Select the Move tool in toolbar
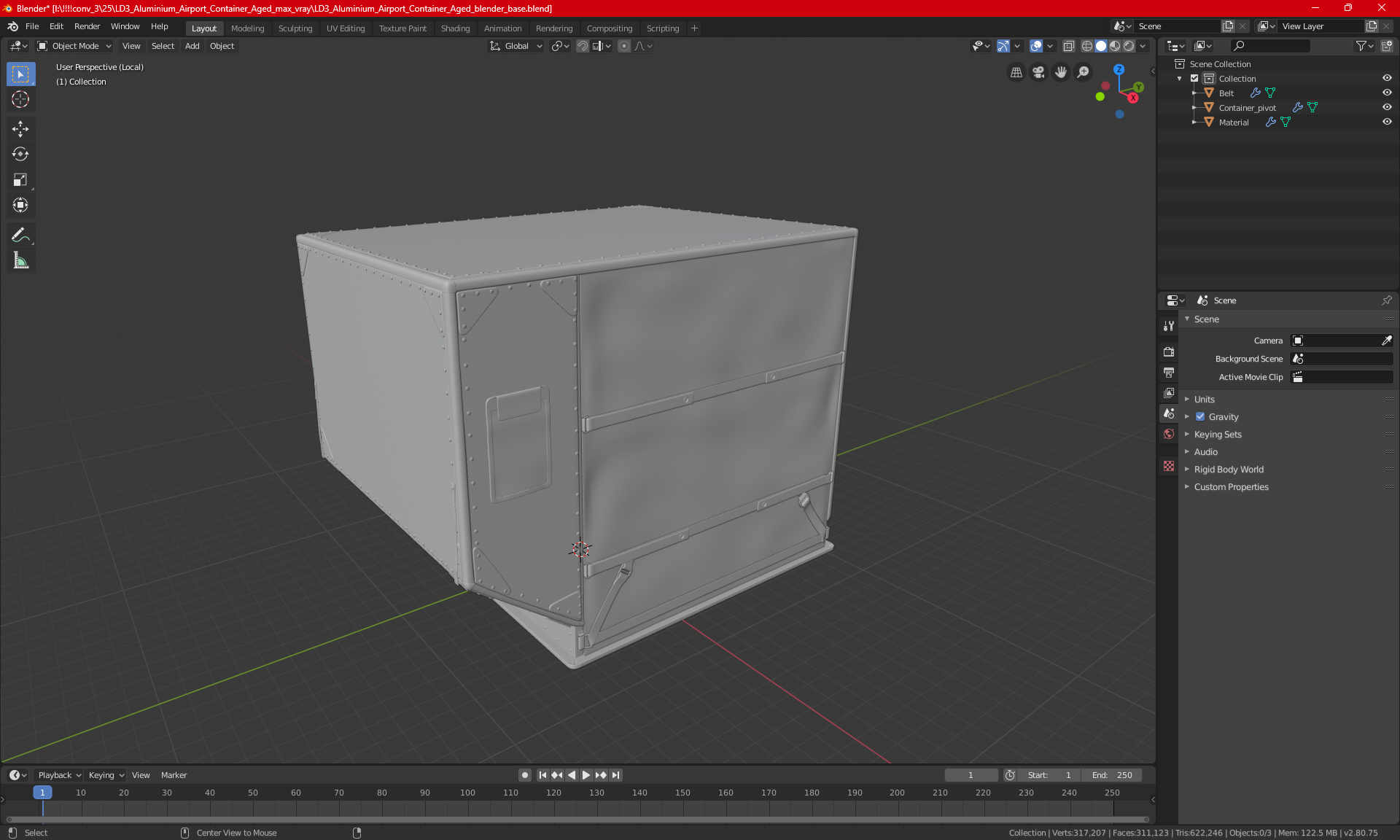 click(20, 127)
